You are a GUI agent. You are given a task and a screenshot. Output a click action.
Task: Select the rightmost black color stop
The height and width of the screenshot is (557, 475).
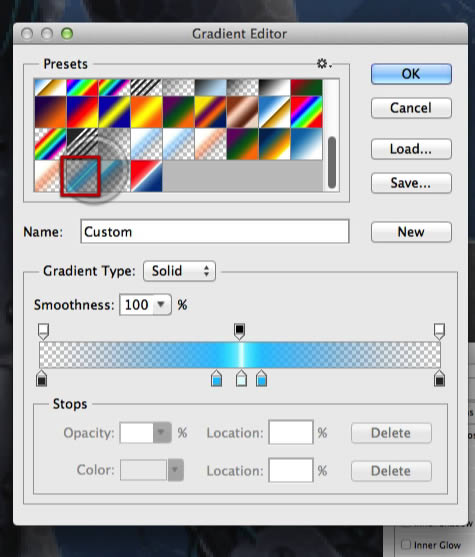(439, 378)
